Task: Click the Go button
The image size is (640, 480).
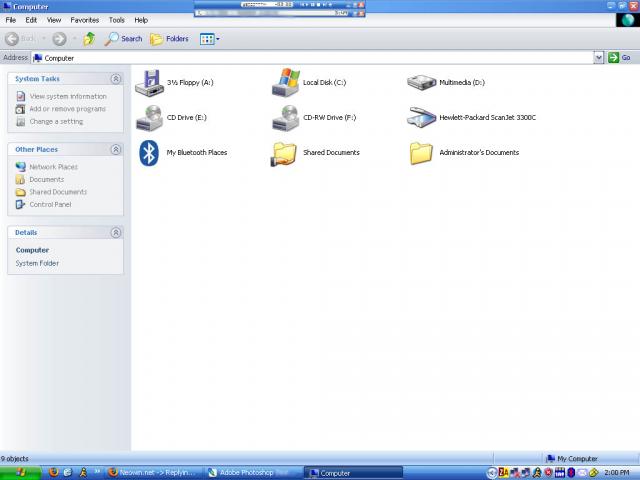Action: pyautogui.click(x=620, y=58)
